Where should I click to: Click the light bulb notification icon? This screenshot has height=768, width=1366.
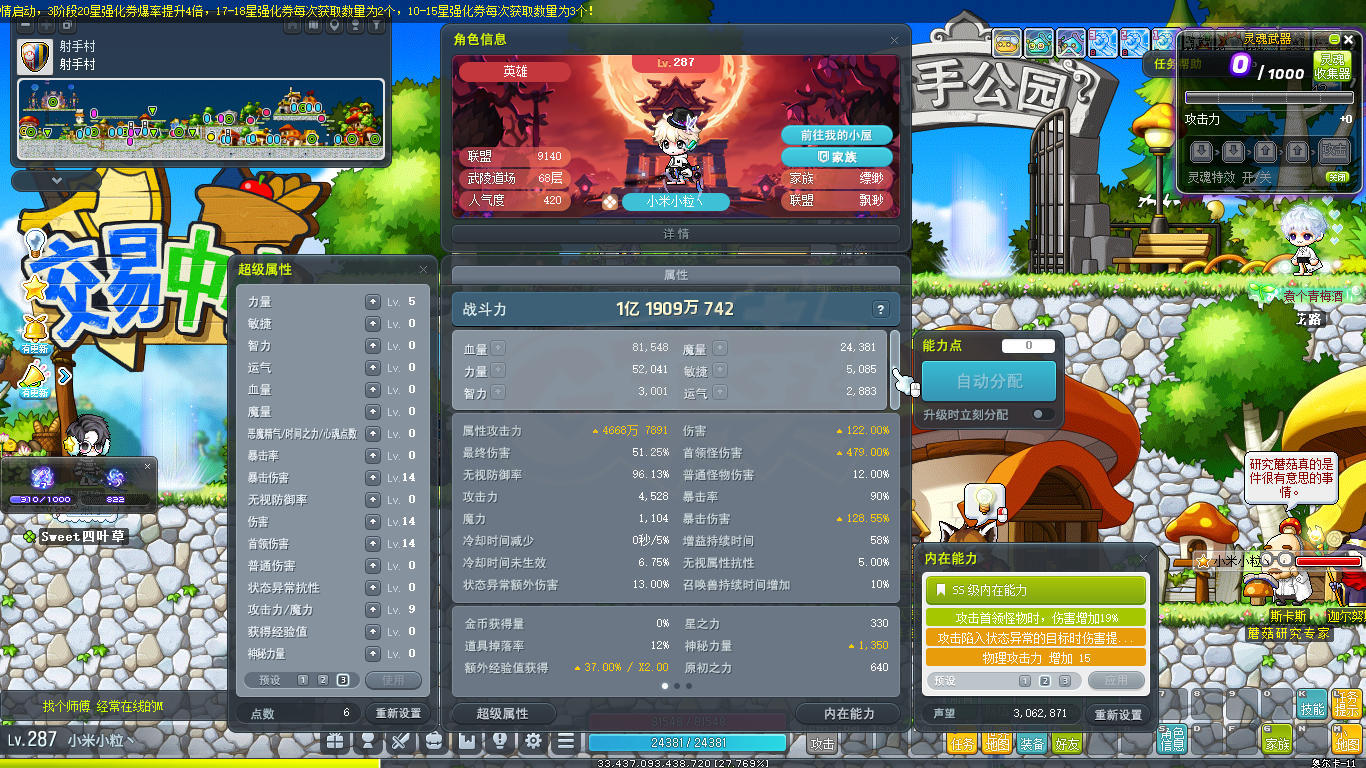point(35,243)
